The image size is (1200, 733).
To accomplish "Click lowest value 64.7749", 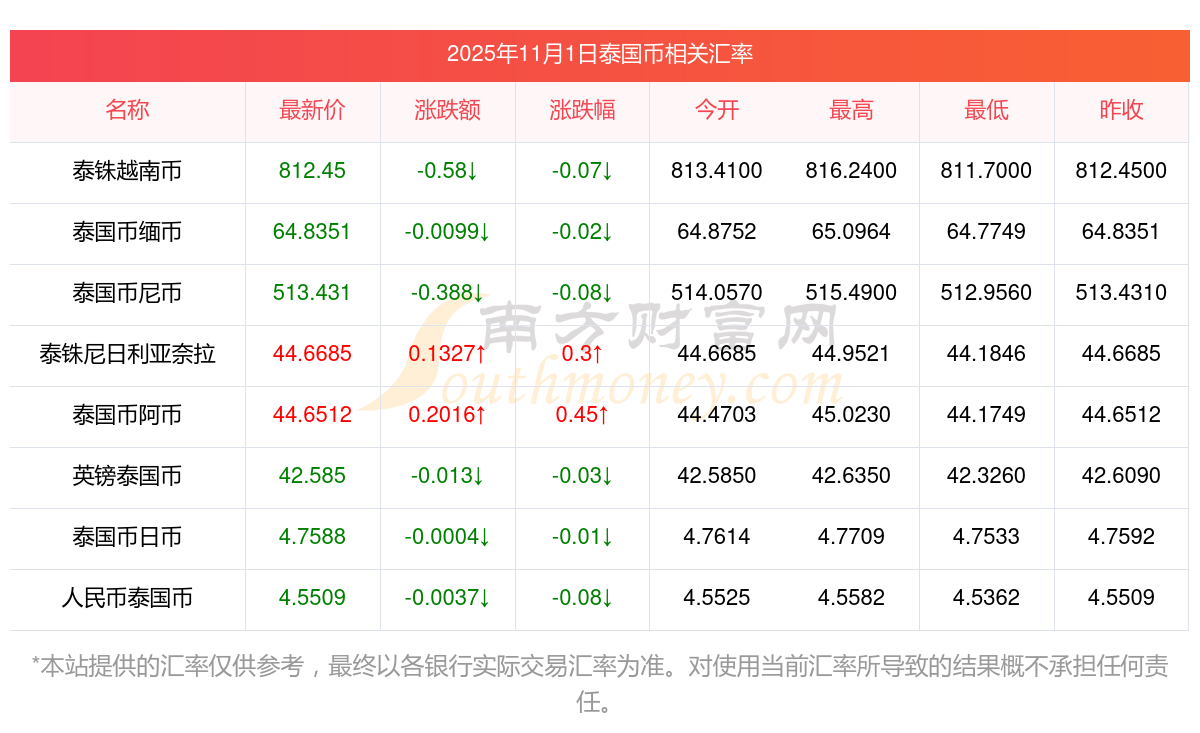I will point(986,232).
